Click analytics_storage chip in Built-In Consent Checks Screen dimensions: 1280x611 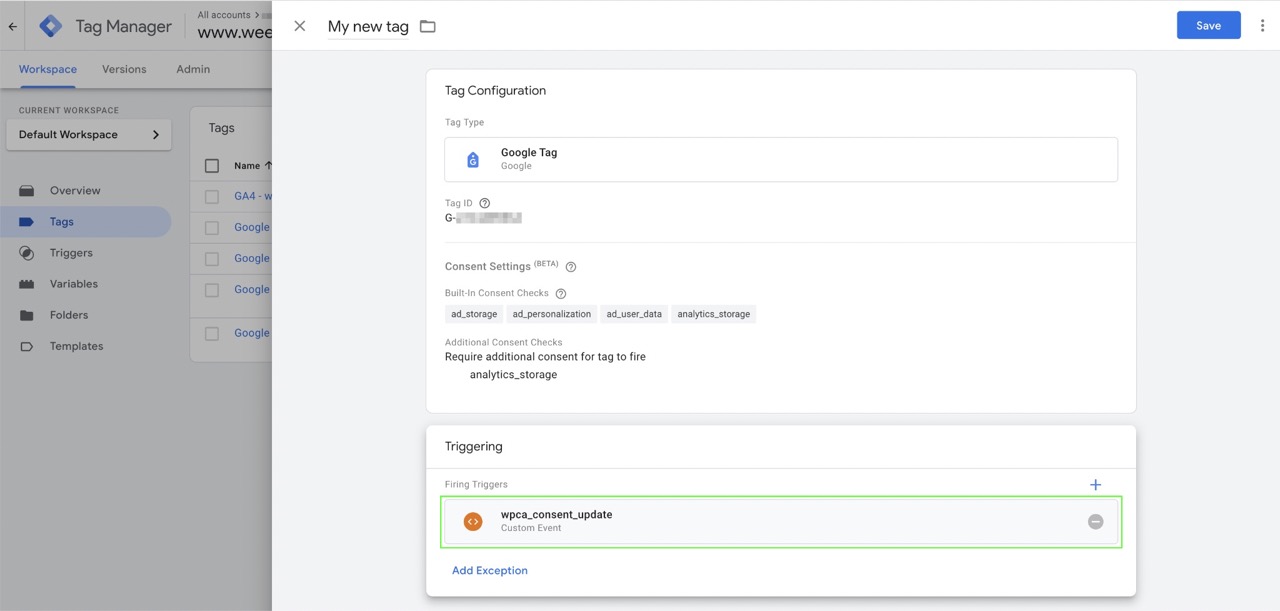click(x=713, y=314)
